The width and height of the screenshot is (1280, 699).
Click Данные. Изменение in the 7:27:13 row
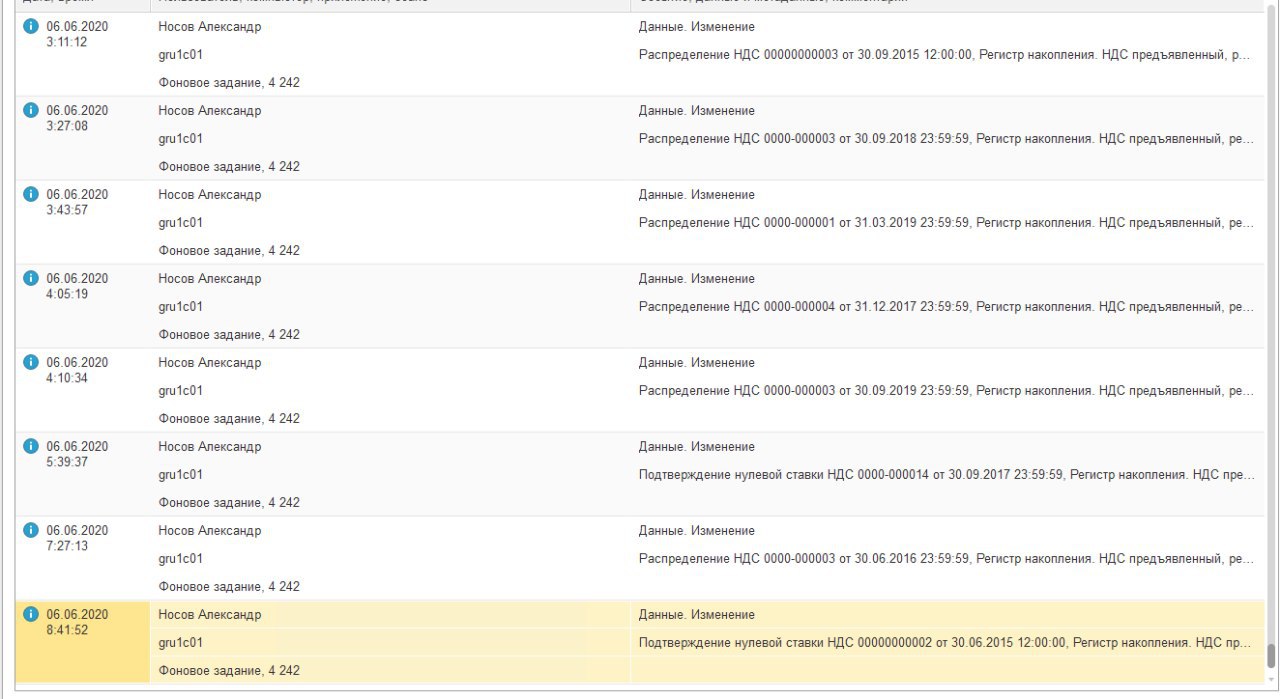(x=697, y=531)
